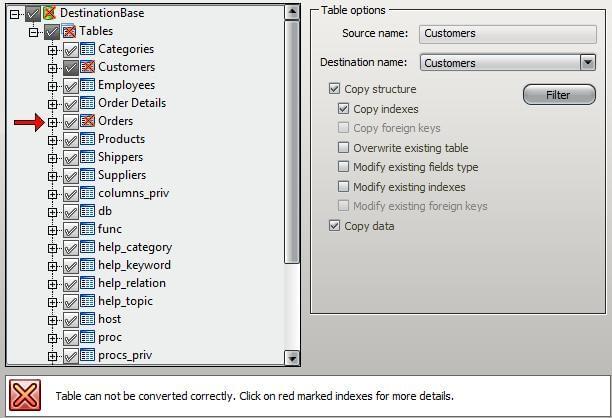612x418 pixels.
Task: Select the columns_priv table row
Action: pos(133,193)
